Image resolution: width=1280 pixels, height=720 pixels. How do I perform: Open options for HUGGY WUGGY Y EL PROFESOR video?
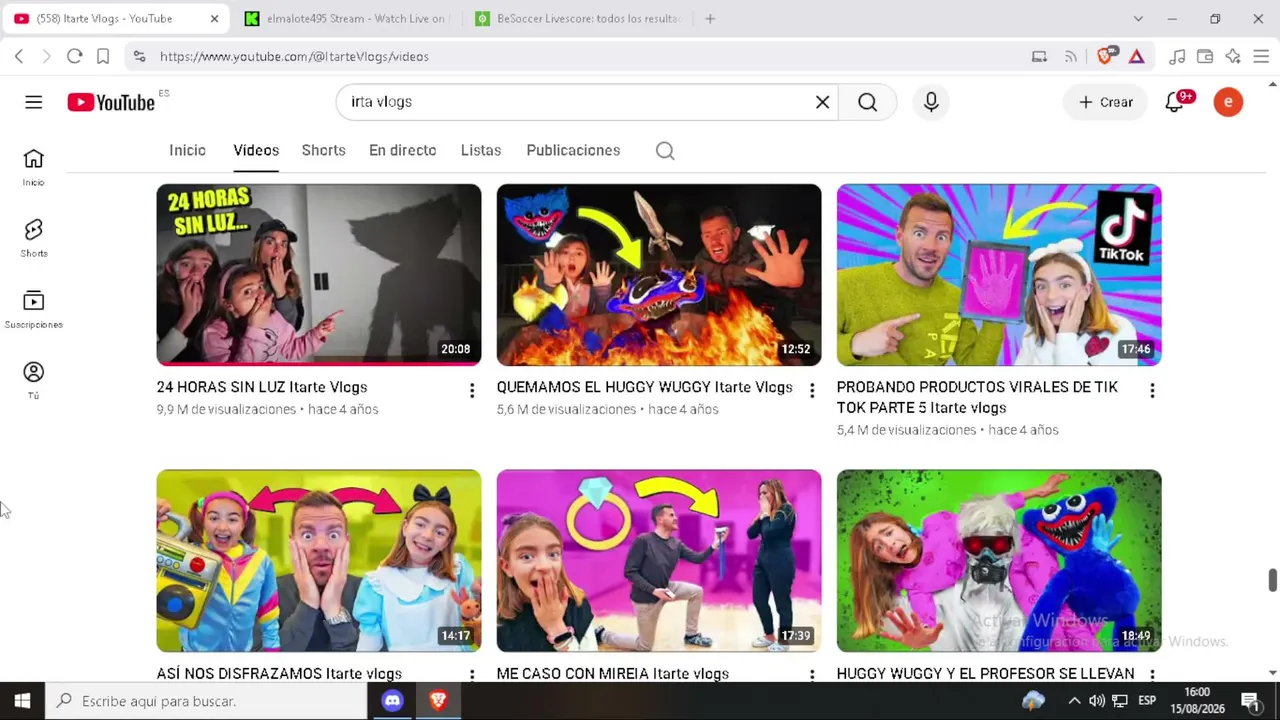pyautogui.click(x=1152, y=676)
